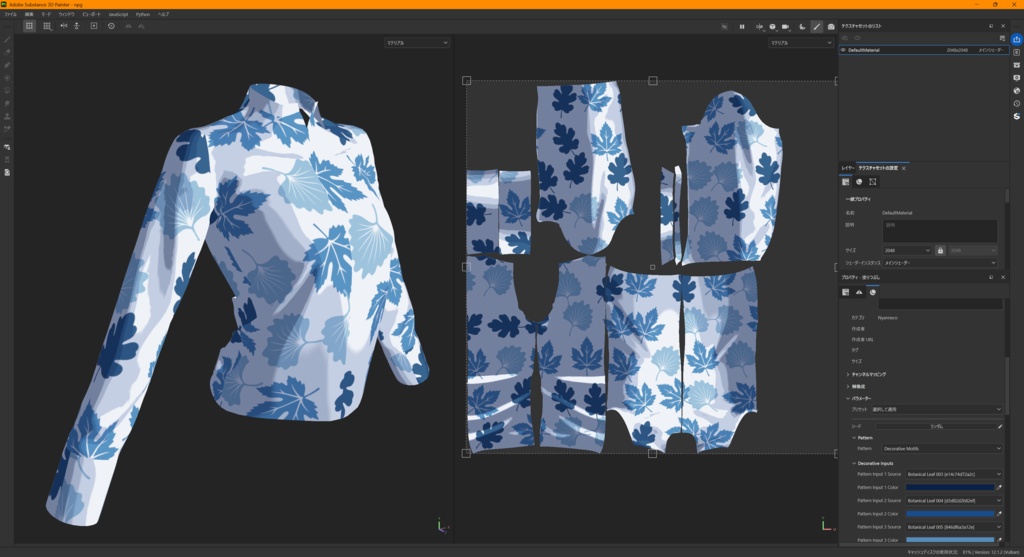Open the Pattern Decorative Motifs dropdown
The height and width of the screenshot is (557, 1024).
click(x=941, y=449)
